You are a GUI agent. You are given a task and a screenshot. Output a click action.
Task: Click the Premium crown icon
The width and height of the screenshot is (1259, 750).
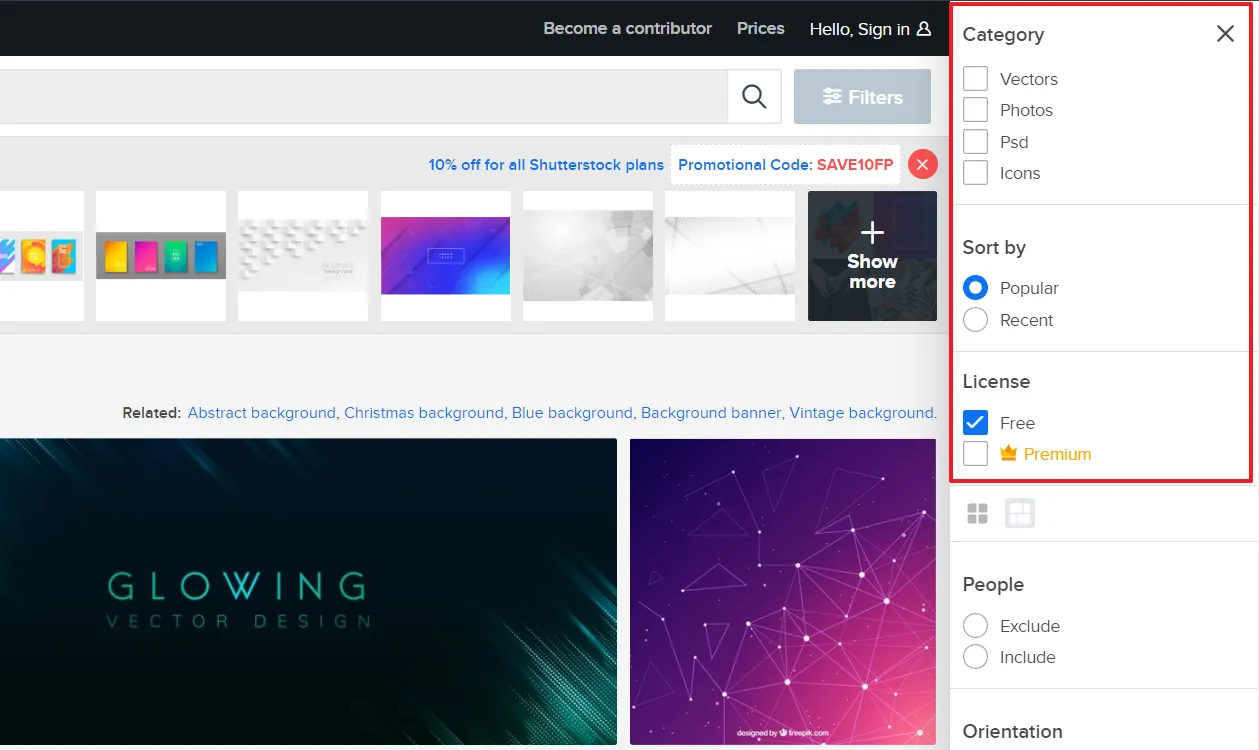[x=1008, y=454]
